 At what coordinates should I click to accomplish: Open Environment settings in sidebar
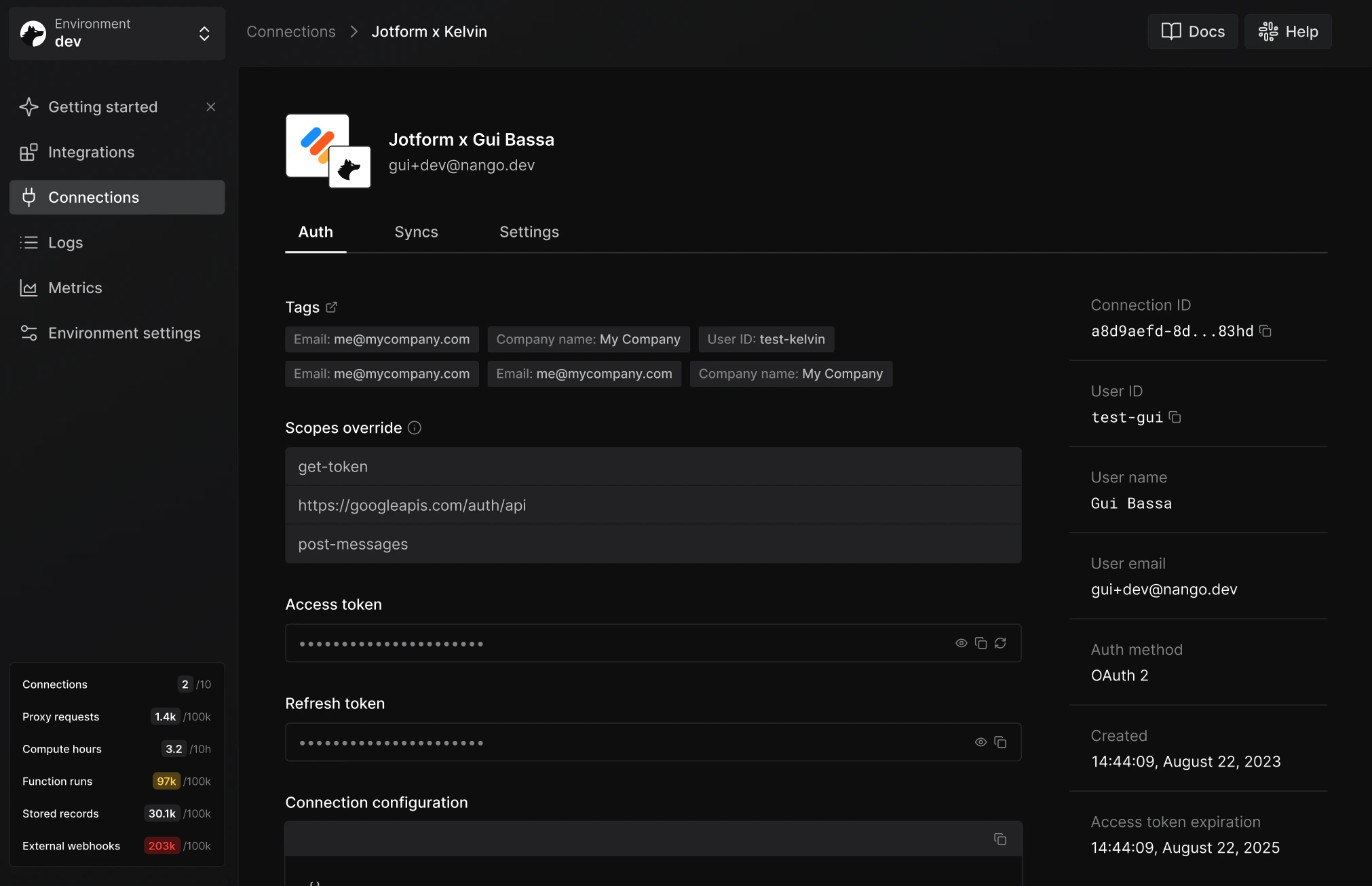click(124, 333)
